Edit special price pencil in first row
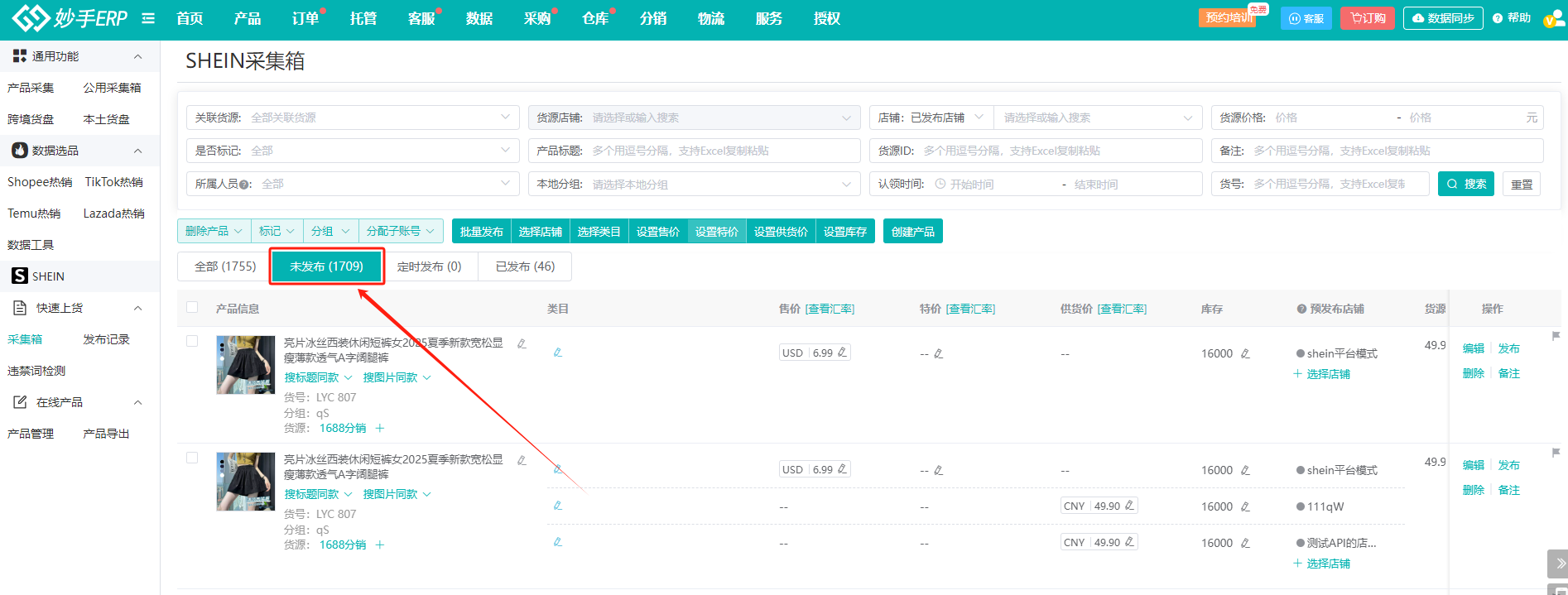 pos(938,353)
